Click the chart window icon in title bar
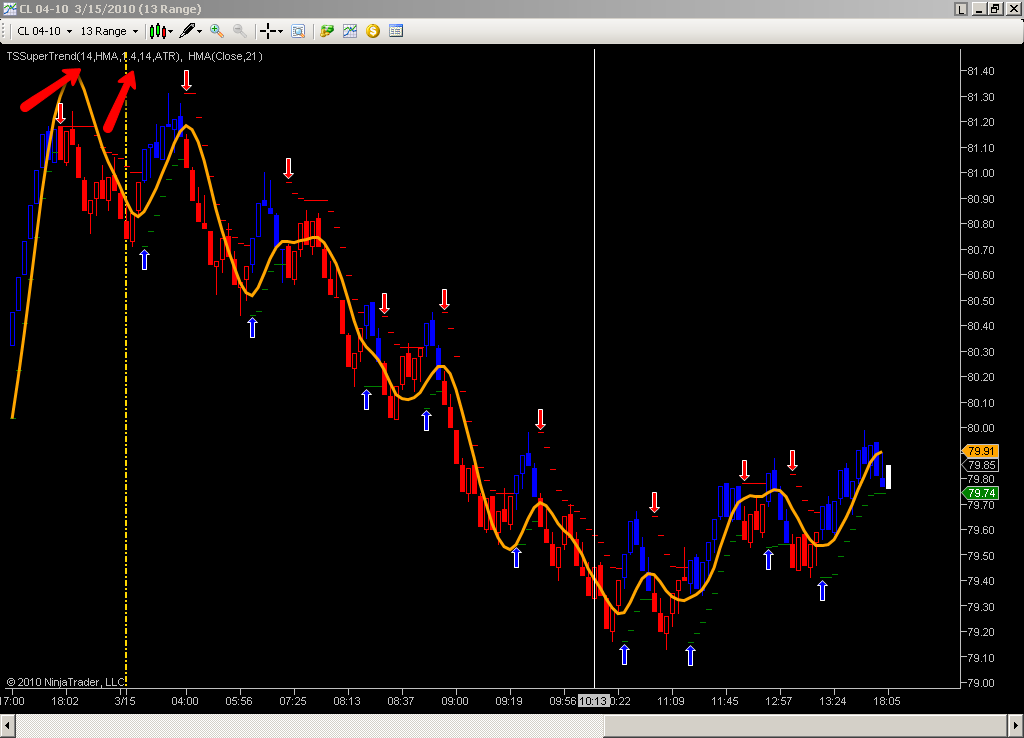1024x738 pixels. click(x=9, y=9)
